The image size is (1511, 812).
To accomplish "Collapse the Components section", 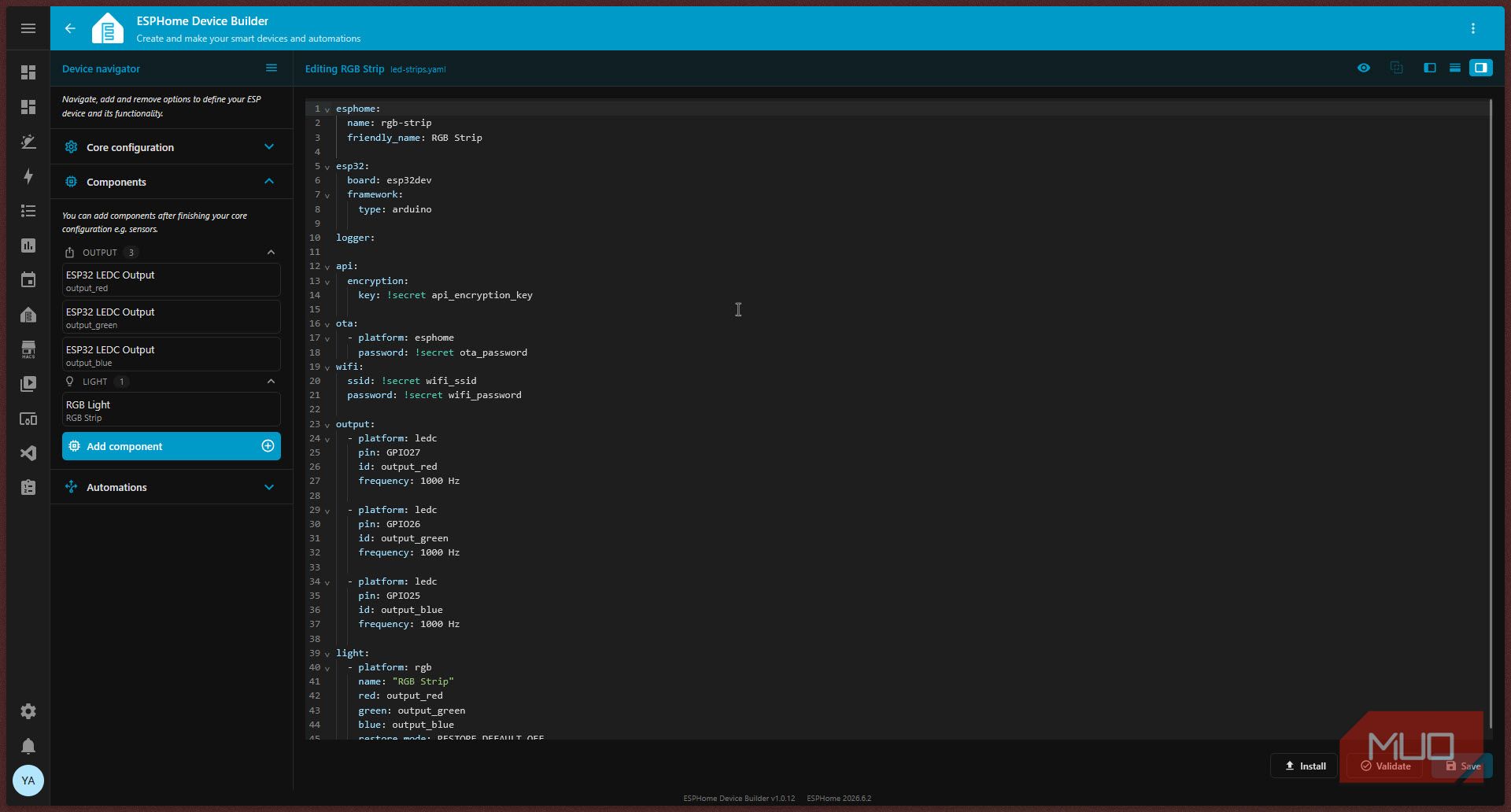I will click(269, 182).
